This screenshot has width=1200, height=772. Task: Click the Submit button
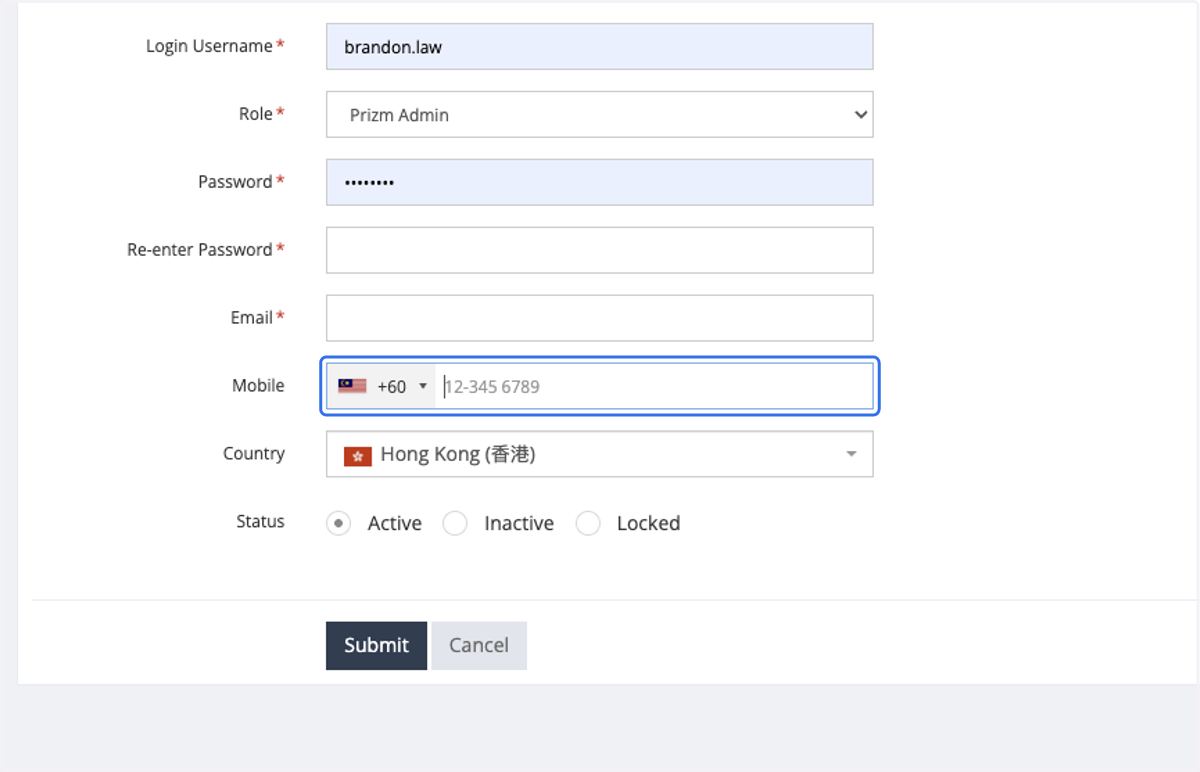pos(376,645)
